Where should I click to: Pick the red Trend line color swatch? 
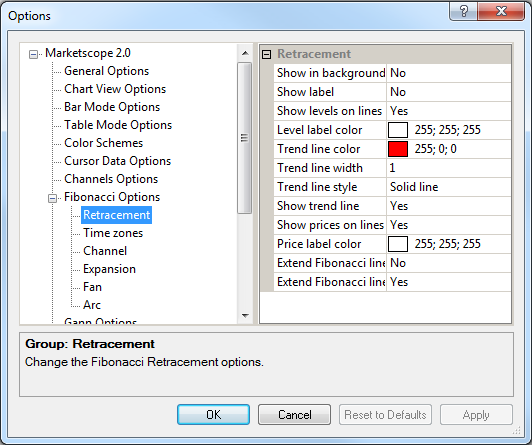click(398, 149)
